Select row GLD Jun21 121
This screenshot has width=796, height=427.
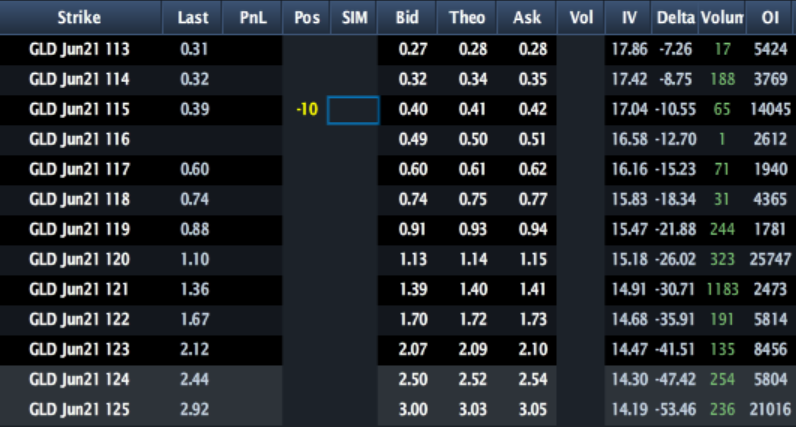[x=398, y=289]
